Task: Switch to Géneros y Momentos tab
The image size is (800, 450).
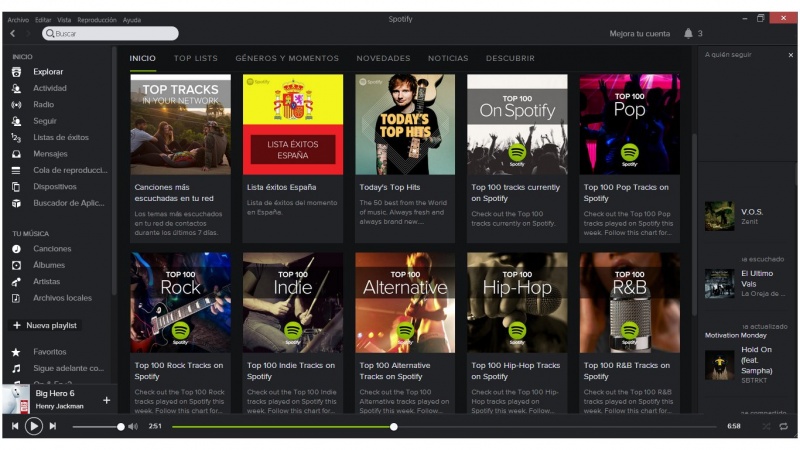Action: (x=287, y=58)
